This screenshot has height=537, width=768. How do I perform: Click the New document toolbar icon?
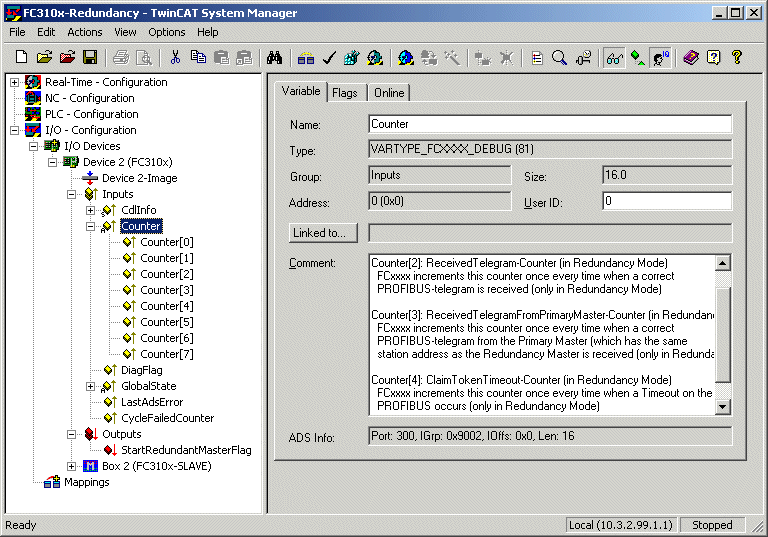click(x=21, y=58)
